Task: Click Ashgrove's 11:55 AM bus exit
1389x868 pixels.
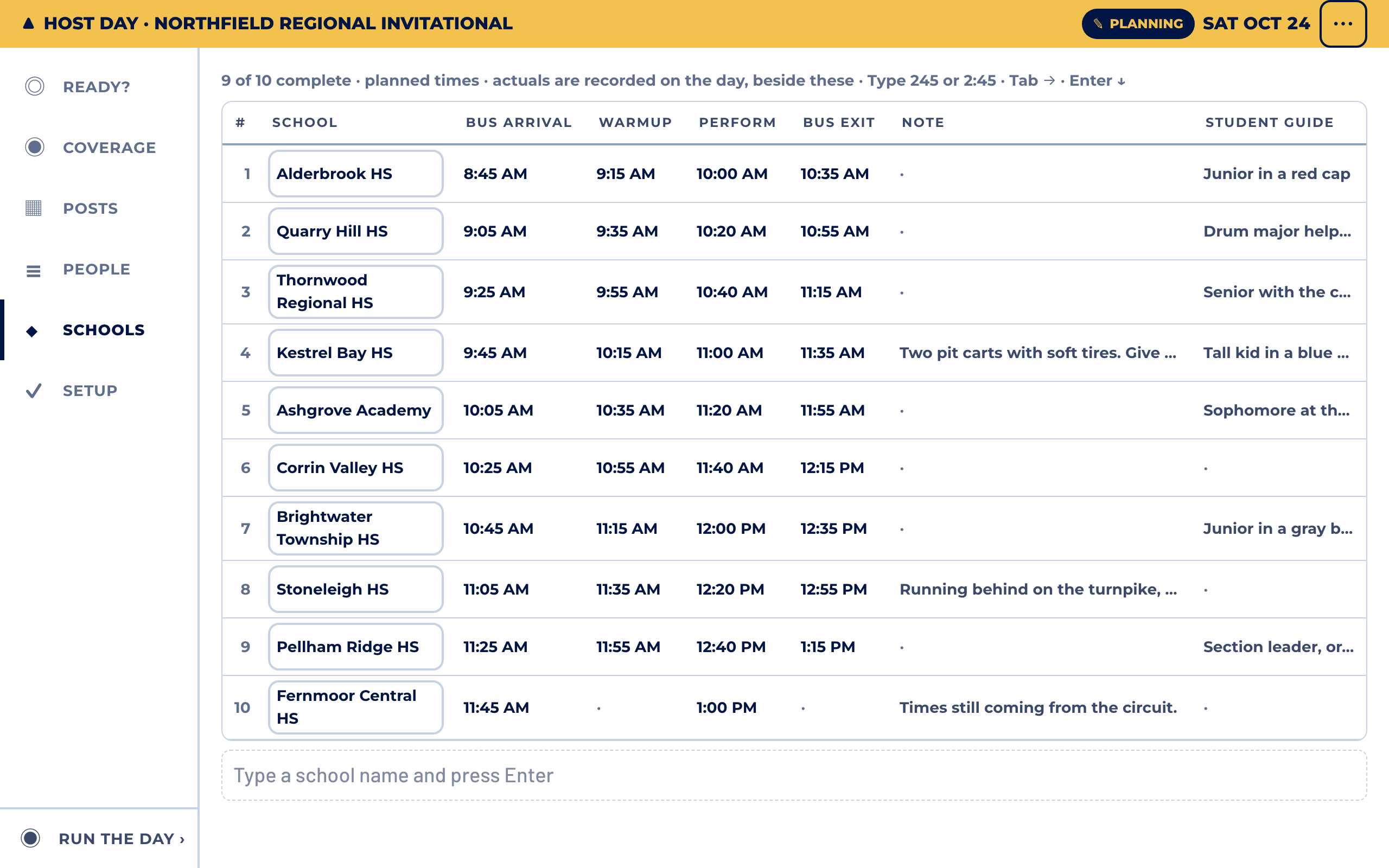Action: point(832,411)
